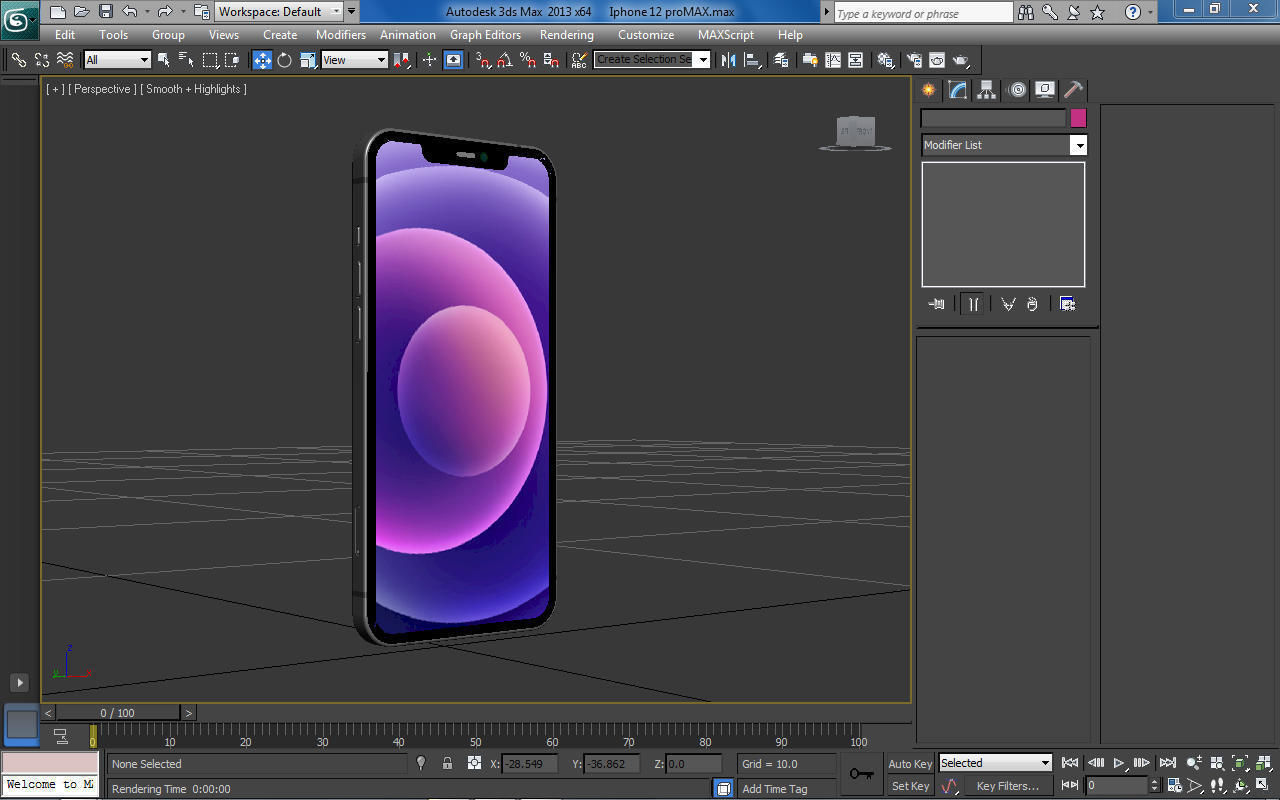Toggle the Selection Lock padlock
Image resolution: width=1280 pixels, height=800 pixels.
(447, 763)
